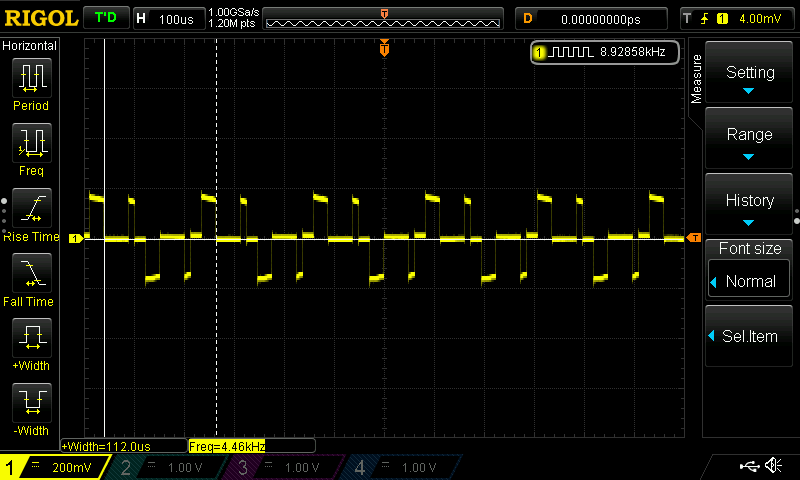
Task: Select the Freq measurement icon
Action: click(32, 142)
